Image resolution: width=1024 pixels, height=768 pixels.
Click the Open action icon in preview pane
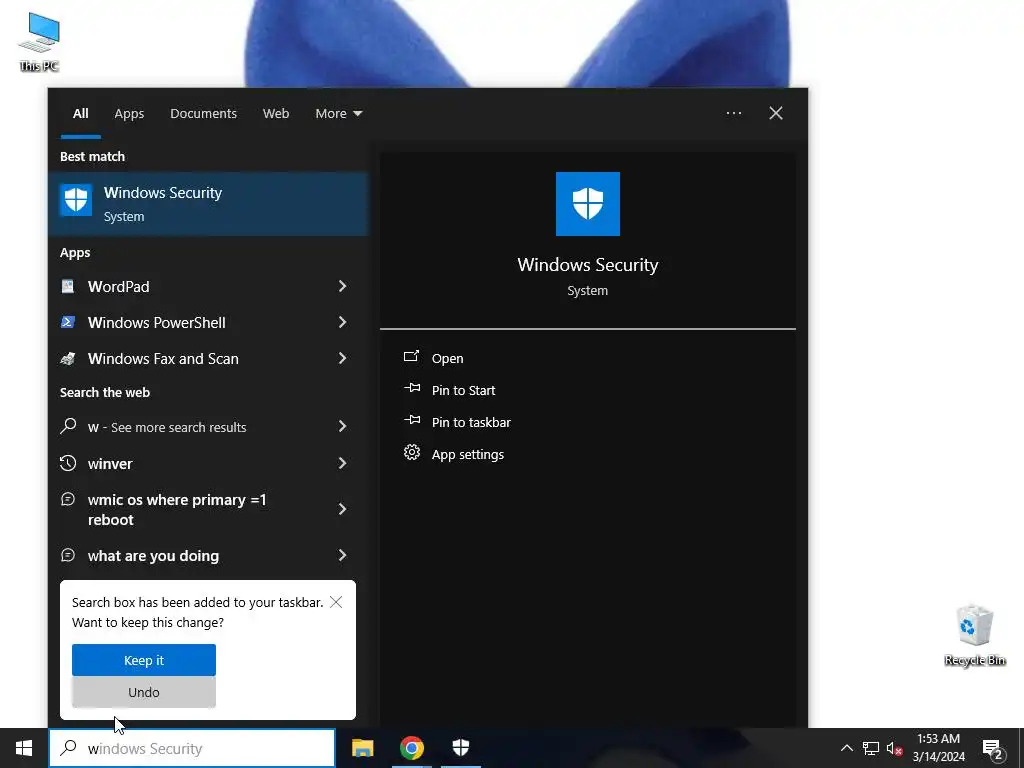pyautogui.click(x=411, y=357)
